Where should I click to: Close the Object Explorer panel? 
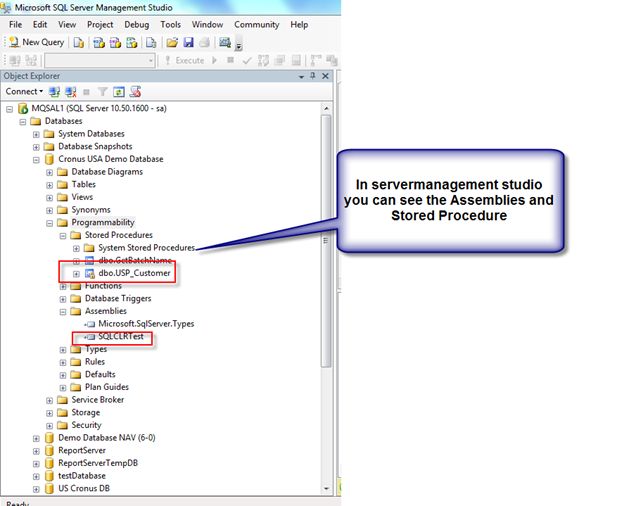[x=325, y=76]
